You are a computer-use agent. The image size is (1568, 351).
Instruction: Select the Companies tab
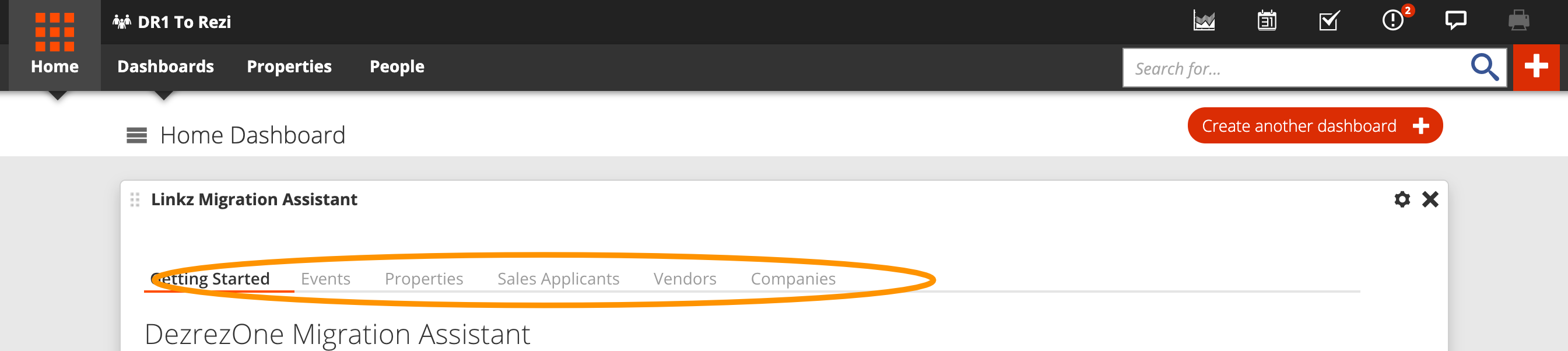pos(792,279)
